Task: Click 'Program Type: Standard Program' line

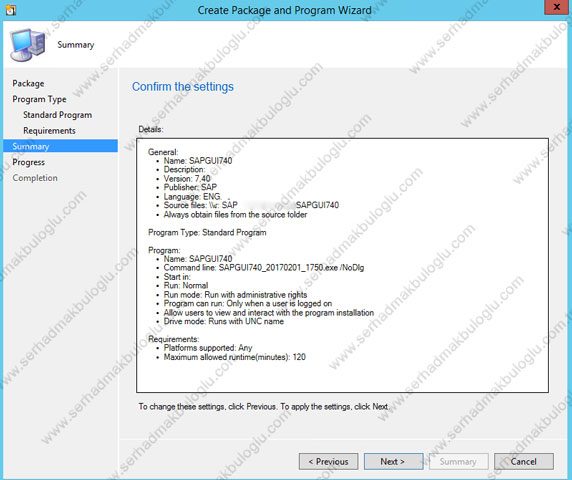Action: [207, 232]
